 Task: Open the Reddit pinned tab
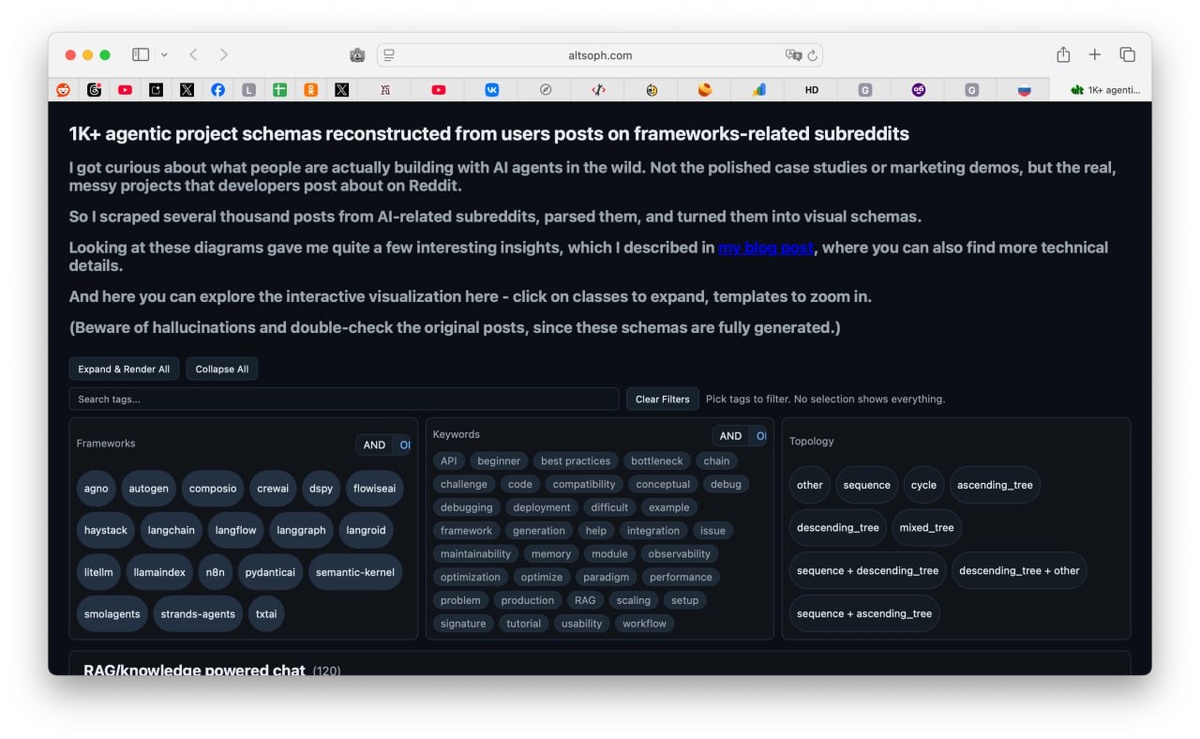63,90
